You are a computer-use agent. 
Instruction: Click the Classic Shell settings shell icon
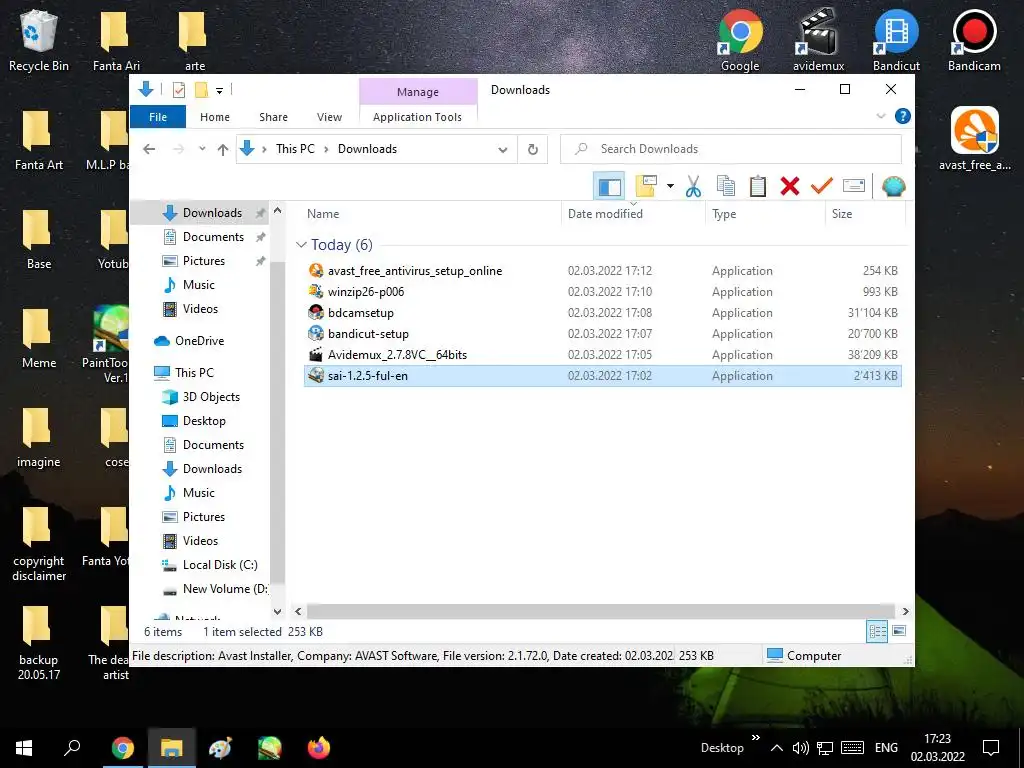click(x=893, y=187)
